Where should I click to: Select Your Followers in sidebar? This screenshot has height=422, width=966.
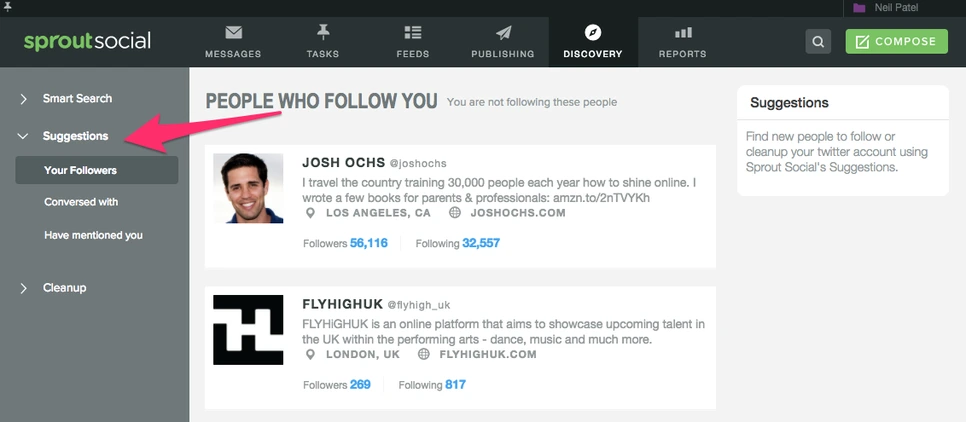coord(81,170)
